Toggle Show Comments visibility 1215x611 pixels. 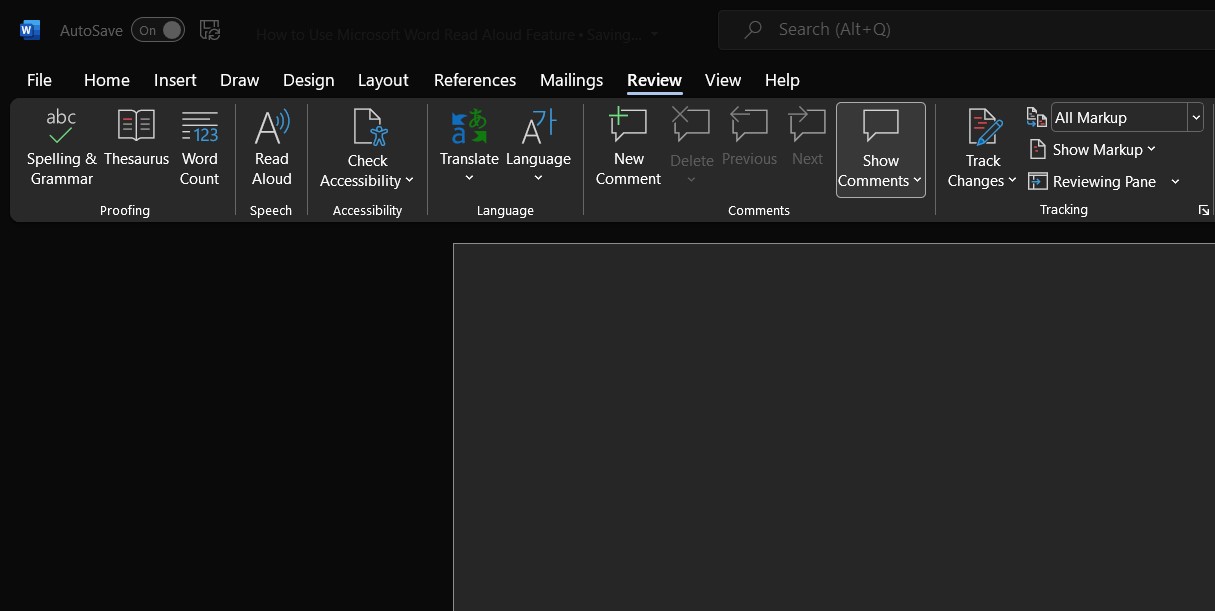click(x=880, y=147)
